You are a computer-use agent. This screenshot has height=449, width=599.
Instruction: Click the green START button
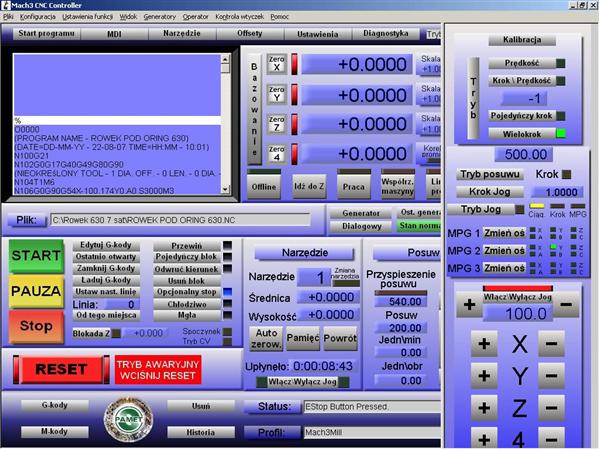click(x=36, y=256)
